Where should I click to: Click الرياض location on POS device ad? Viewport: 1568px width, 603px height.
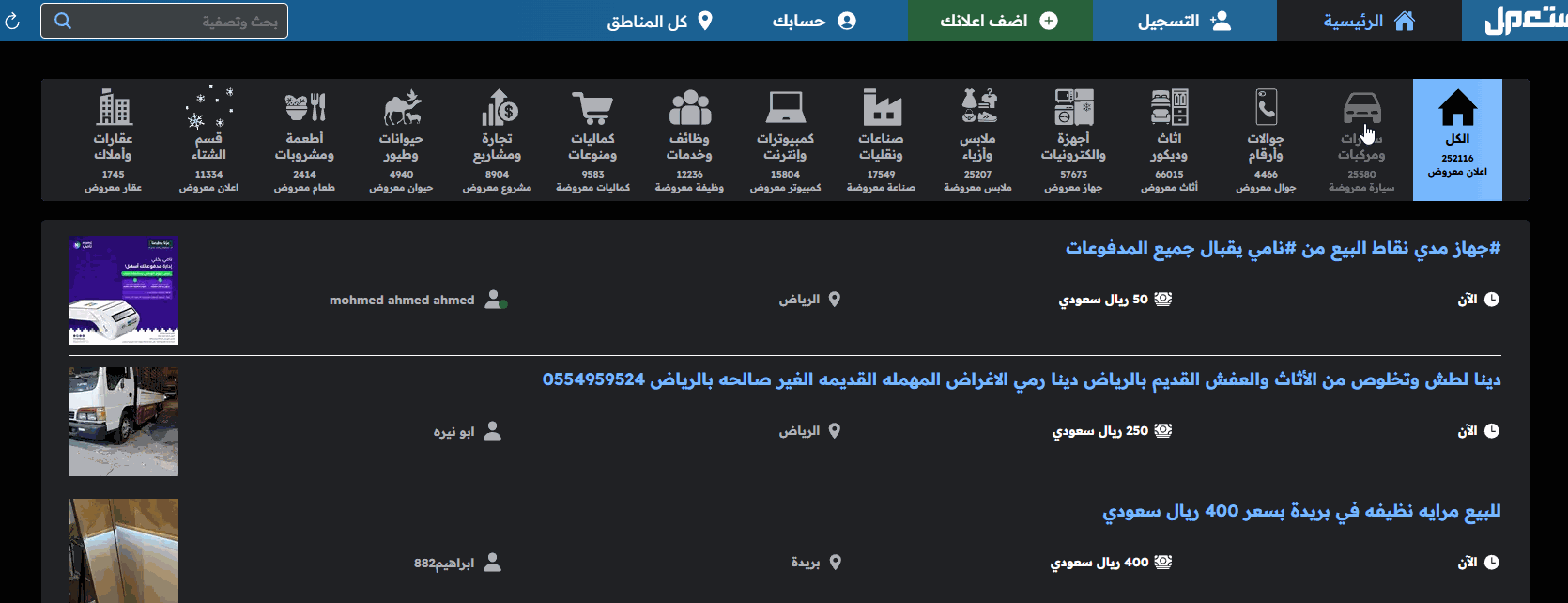tap(799, 300)
